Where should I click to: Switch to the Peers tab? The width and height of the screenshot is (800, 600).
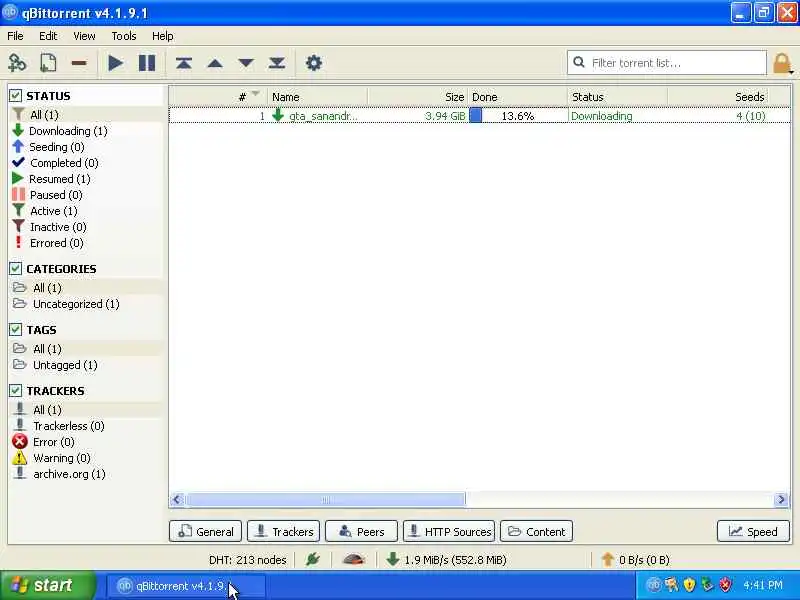[x=361, y=531]
